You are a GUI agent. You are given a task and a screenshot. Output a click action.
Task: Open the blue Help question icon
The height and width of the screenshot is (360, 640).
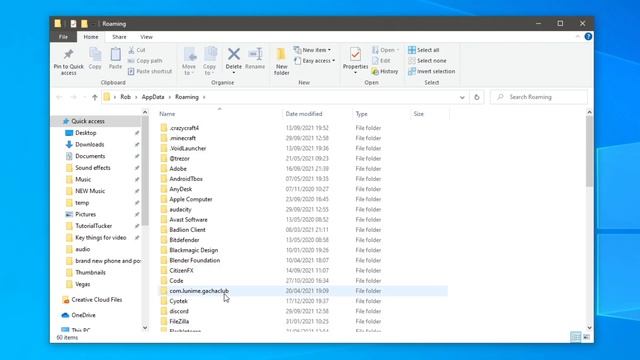click(588, 36)
